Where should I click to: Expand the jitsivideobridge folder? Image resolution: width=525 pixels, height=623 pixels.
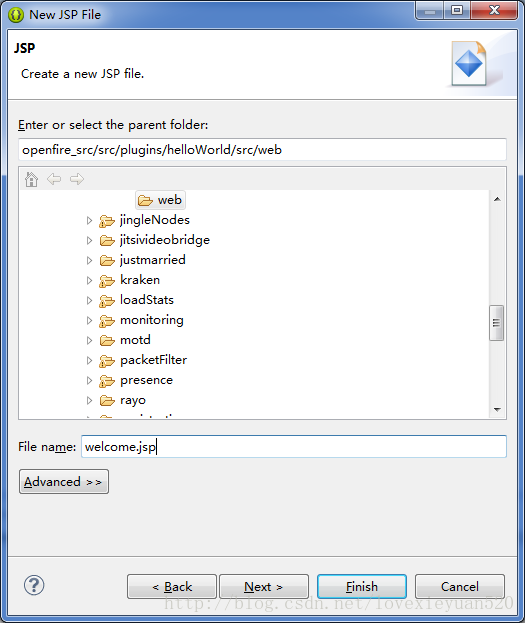coord(89,240)
